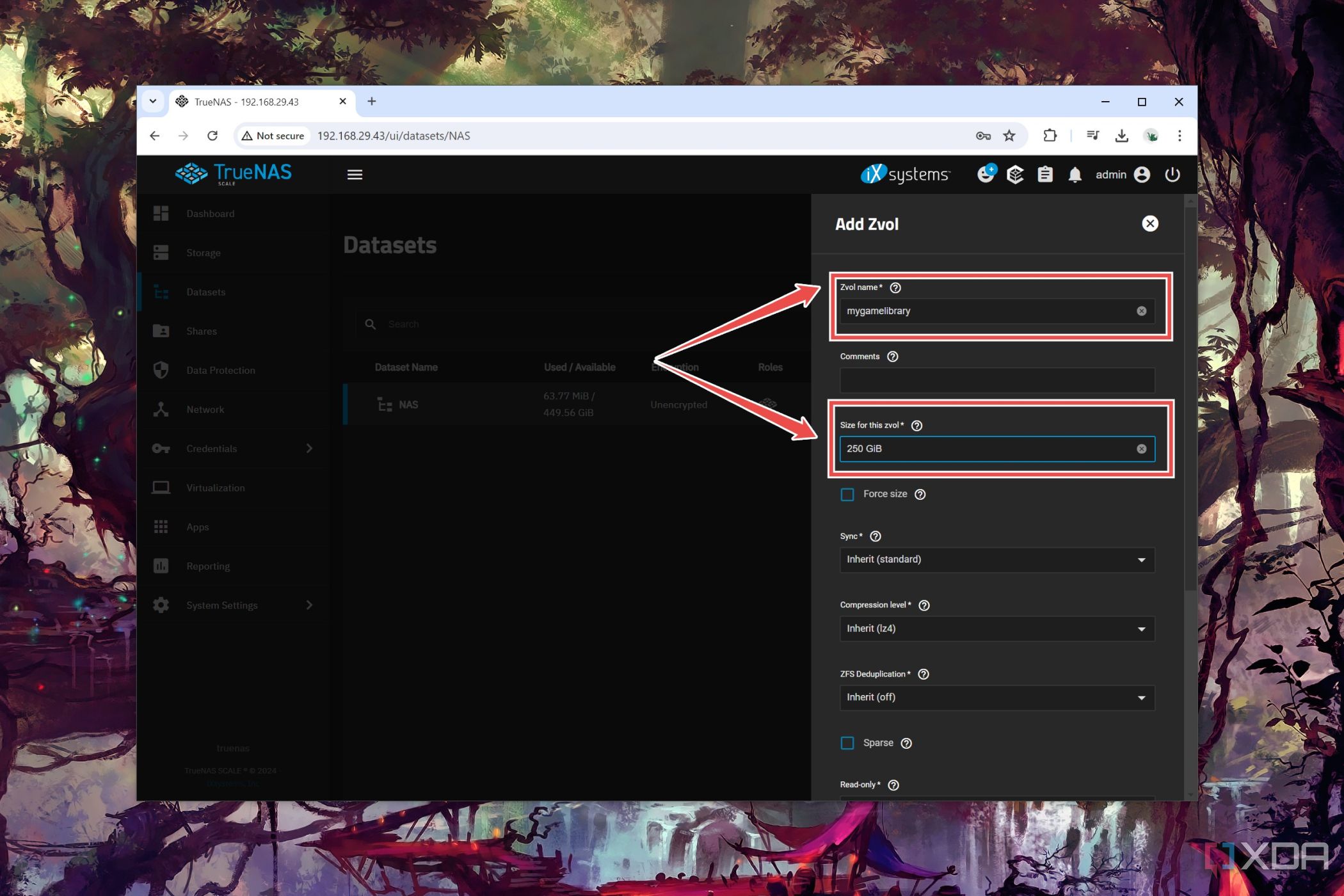Screen dimensions: 1344x896
Task: Click the close button on Add Zvol
Action: (1150, 224)
